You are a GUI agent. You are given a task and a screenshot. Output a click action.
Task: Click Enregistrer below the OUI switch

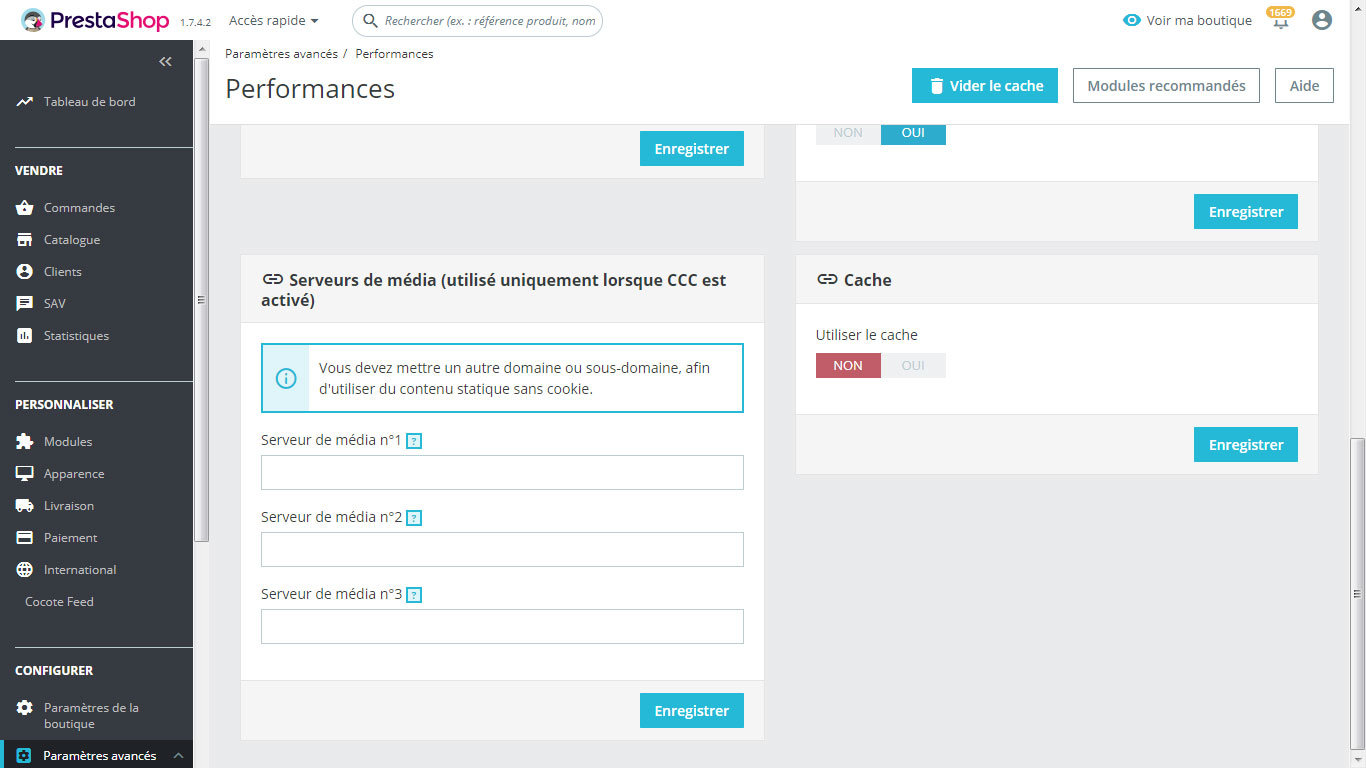[x=1246, y=211]
